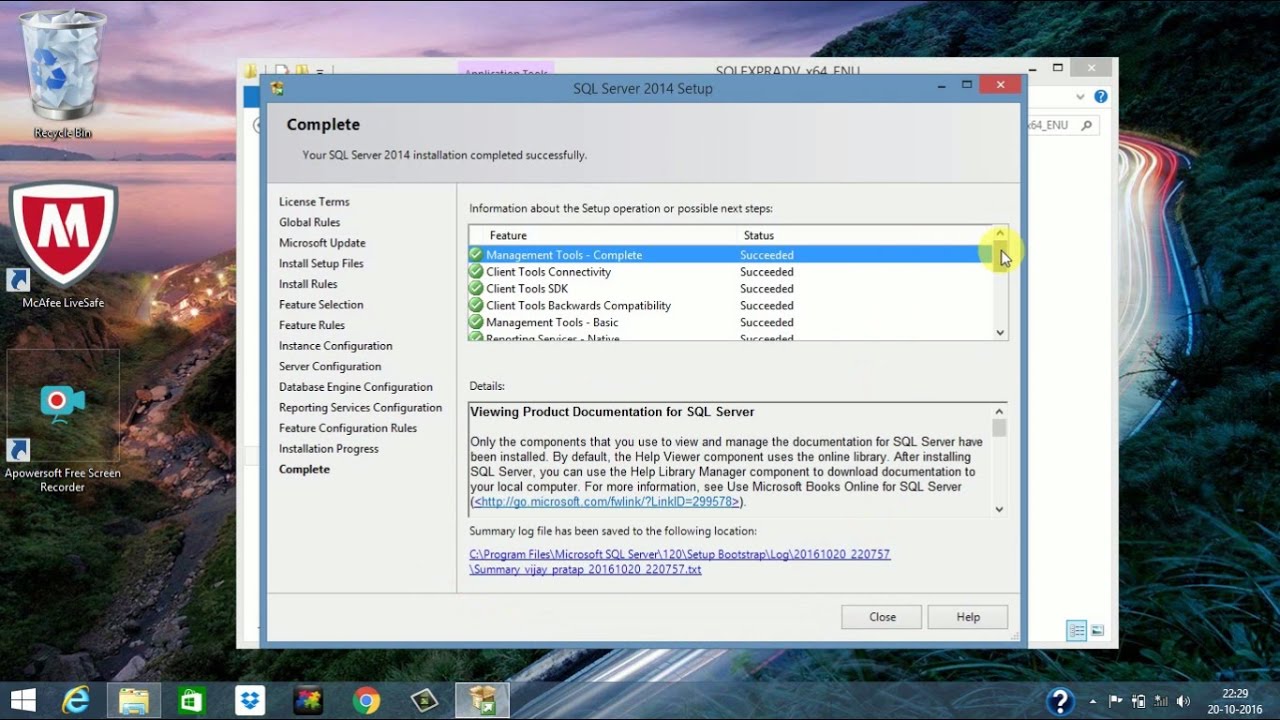Screen dimensions: 1280x720
Task: Launch Google Chrome from taskbar
Action: click(x=366, y=700)
